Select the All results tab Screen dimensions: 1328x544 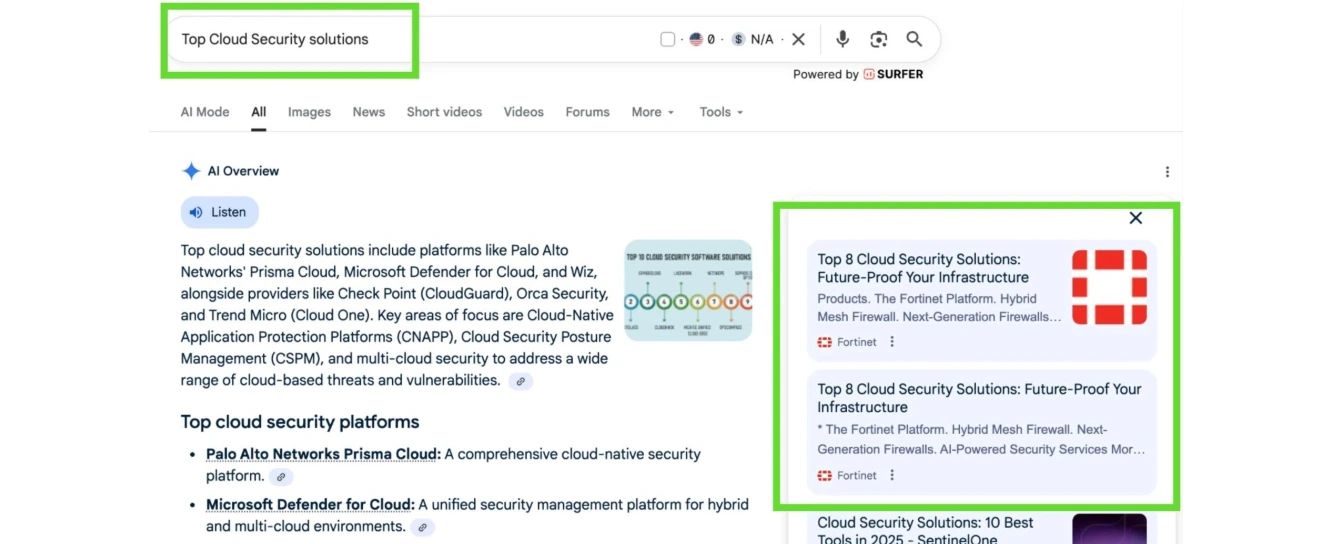click(259, 112)
